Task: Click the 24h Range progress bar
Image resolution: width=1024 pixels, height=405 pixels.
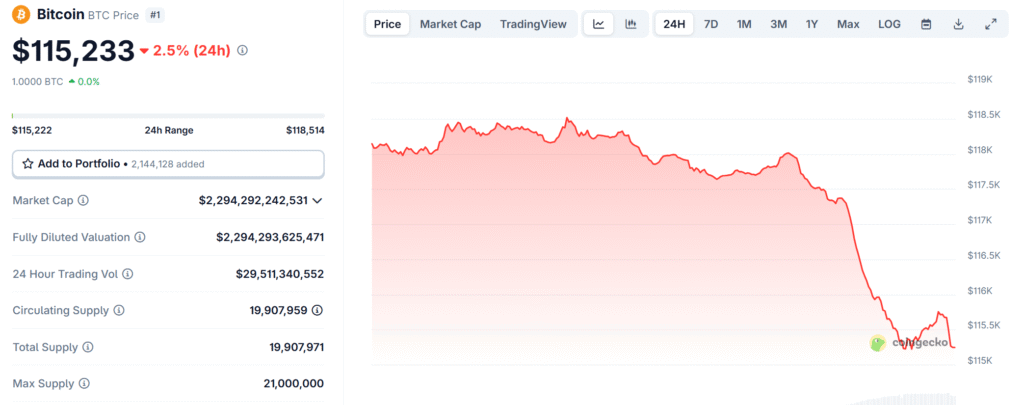Action: [168, 116]
